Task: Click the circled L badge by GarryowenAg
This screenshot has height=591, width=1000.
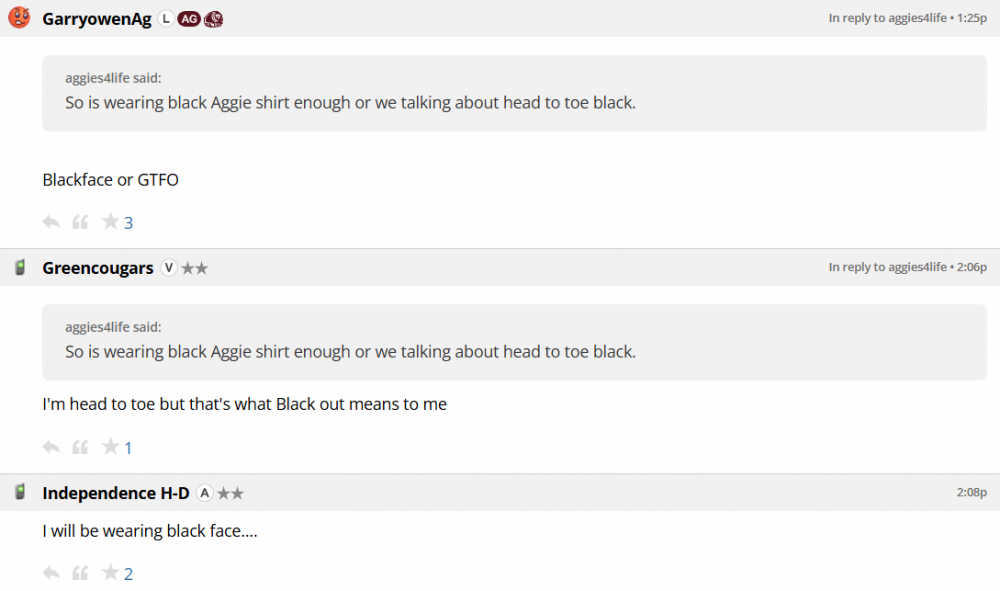Action: pyautogui.click(x=166, y=19)
